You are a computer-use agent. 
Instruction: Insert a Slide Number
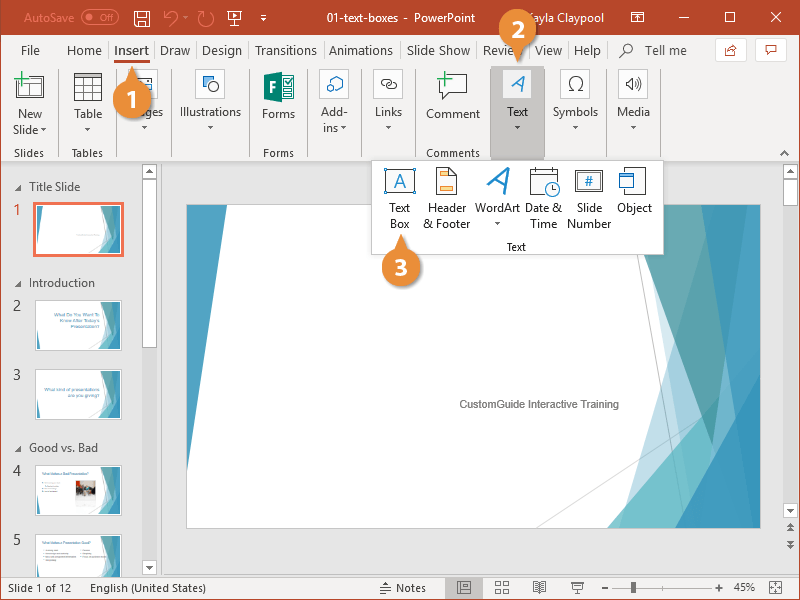[x=588, y=198]
